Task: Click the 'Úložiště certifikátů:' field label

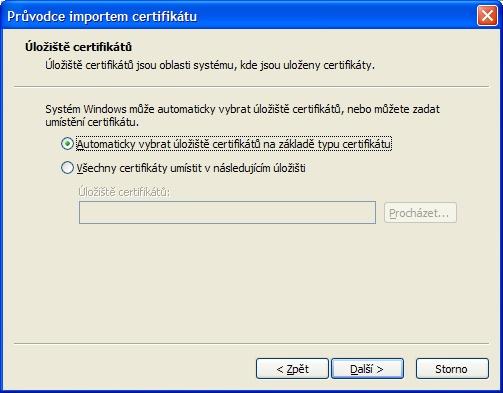Action: (x=124, y=192)
